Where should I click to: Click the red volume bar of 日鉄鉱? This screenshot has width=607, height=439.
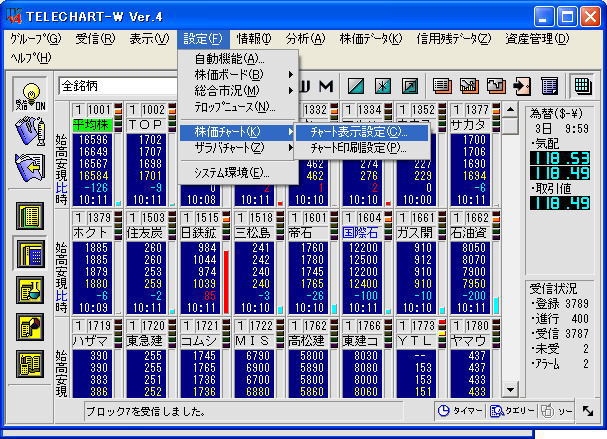(226, 282)
